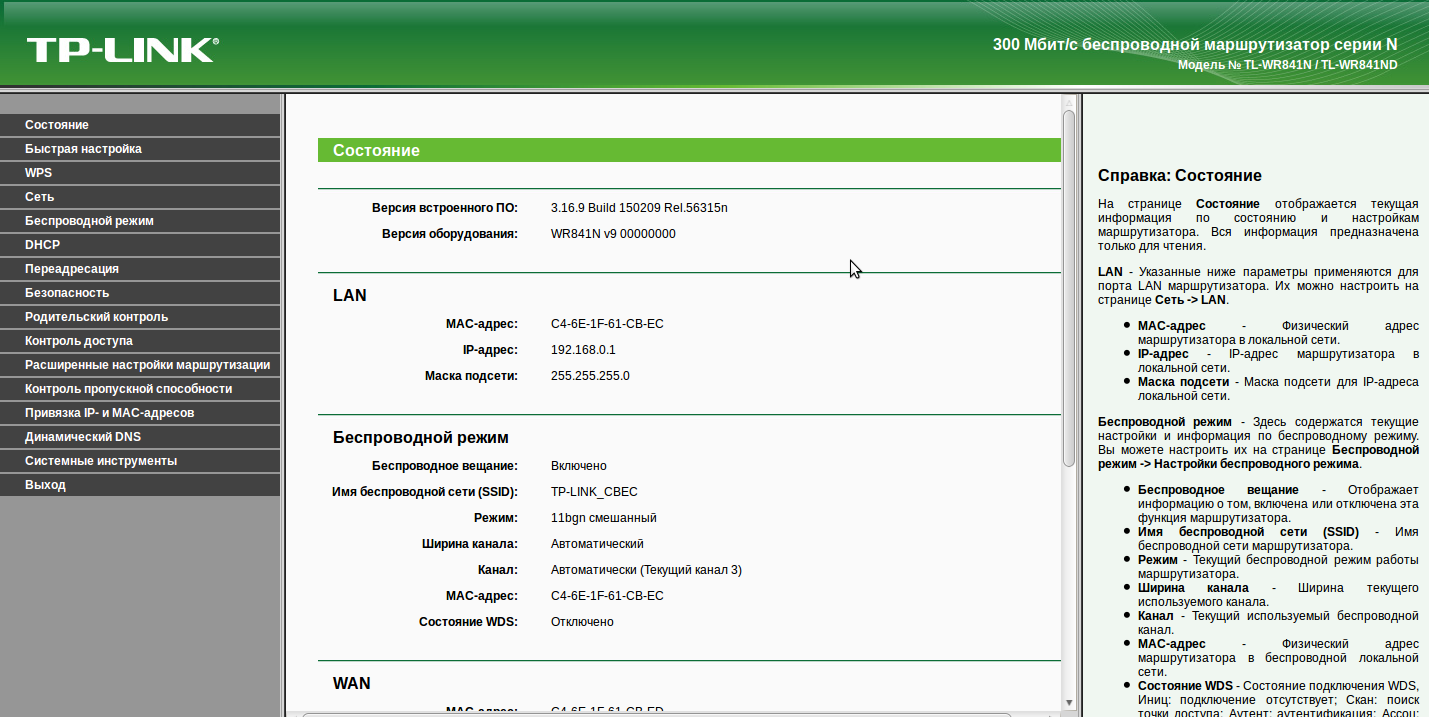Viewport: 1429px width, 717px height.
Task: Click the LAN MAC address C4-6E-1F-61-CB-EC
Action: coord(607,324)
